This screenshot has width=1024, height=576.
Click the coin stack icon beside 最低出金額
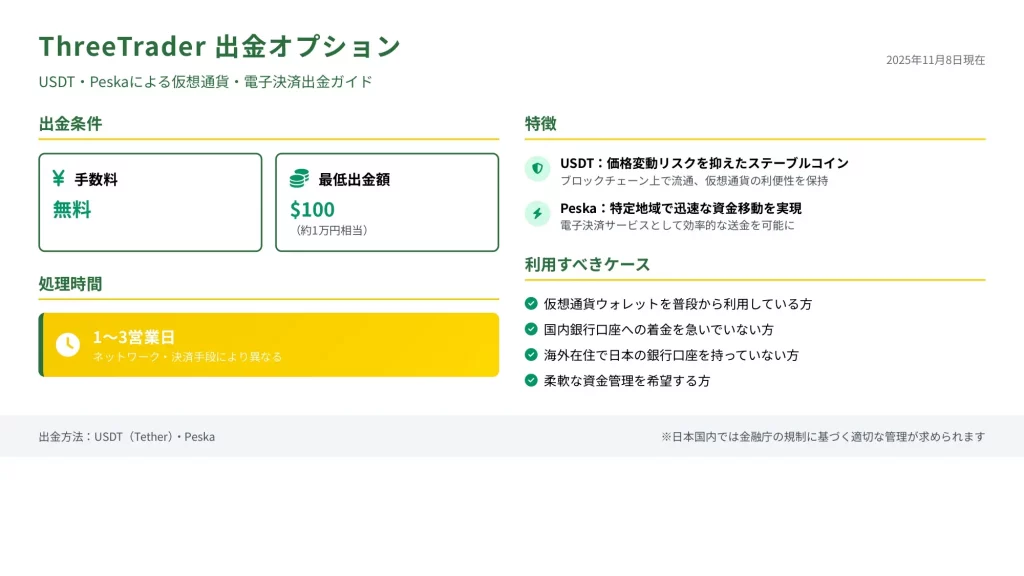click(x=299, y=179)
